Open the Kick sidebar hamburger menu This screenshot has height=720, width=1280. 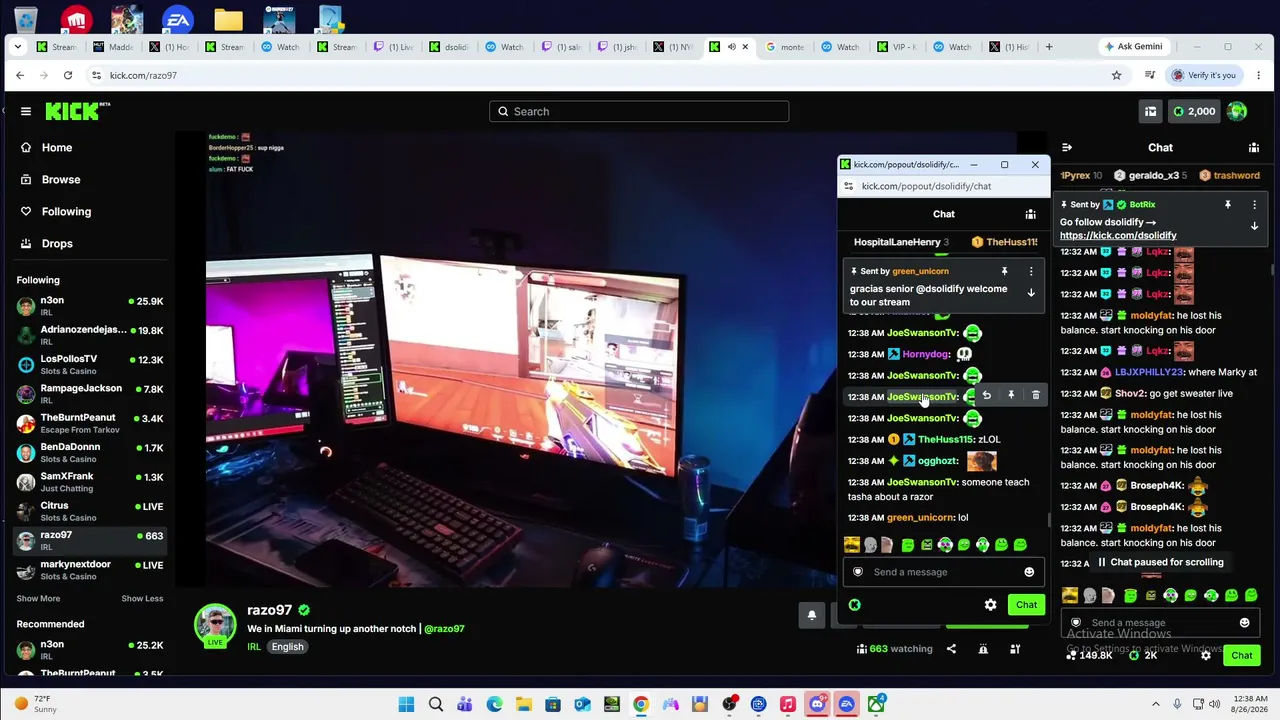[x=26, y=111]
